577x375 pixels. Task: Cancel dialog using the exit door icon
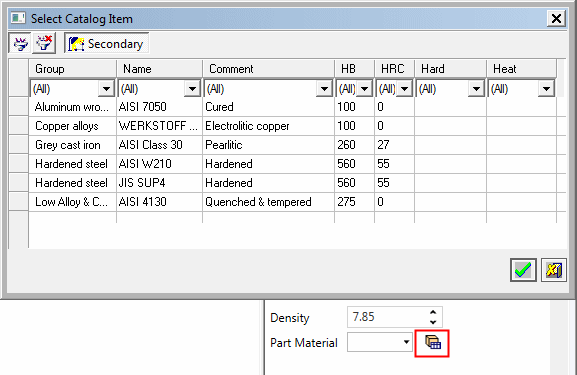pos(553,270)
